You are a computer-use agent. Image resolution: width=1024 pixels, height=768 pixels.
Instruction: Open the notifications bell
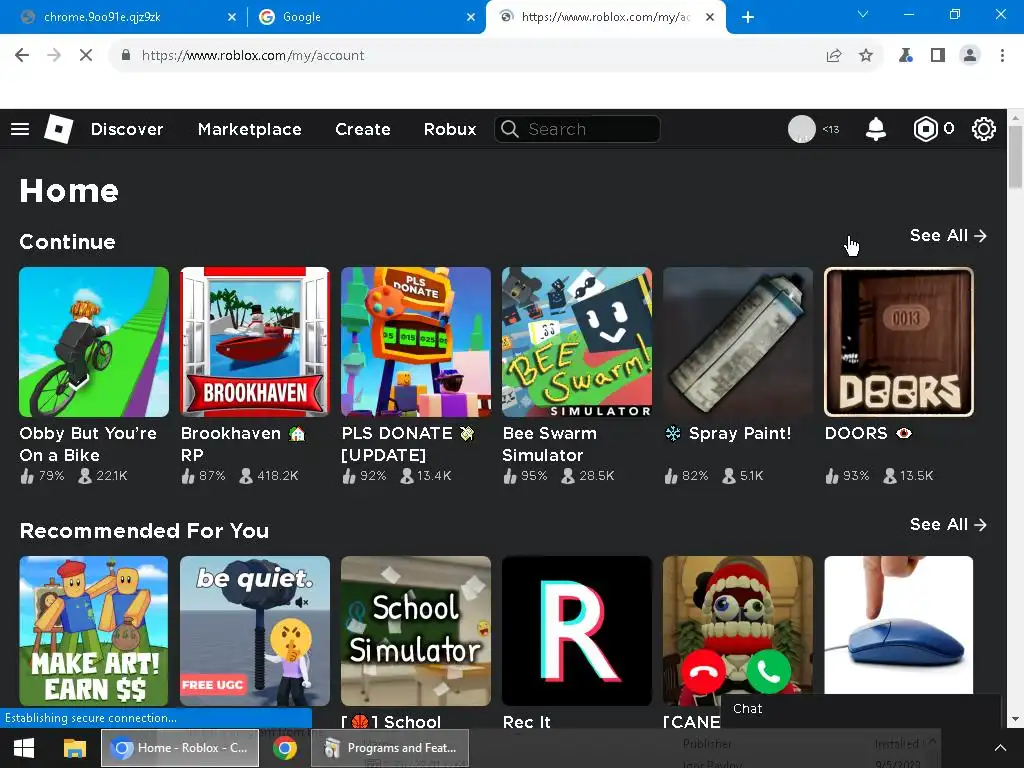pyautogui.click(x=876, y=129)
